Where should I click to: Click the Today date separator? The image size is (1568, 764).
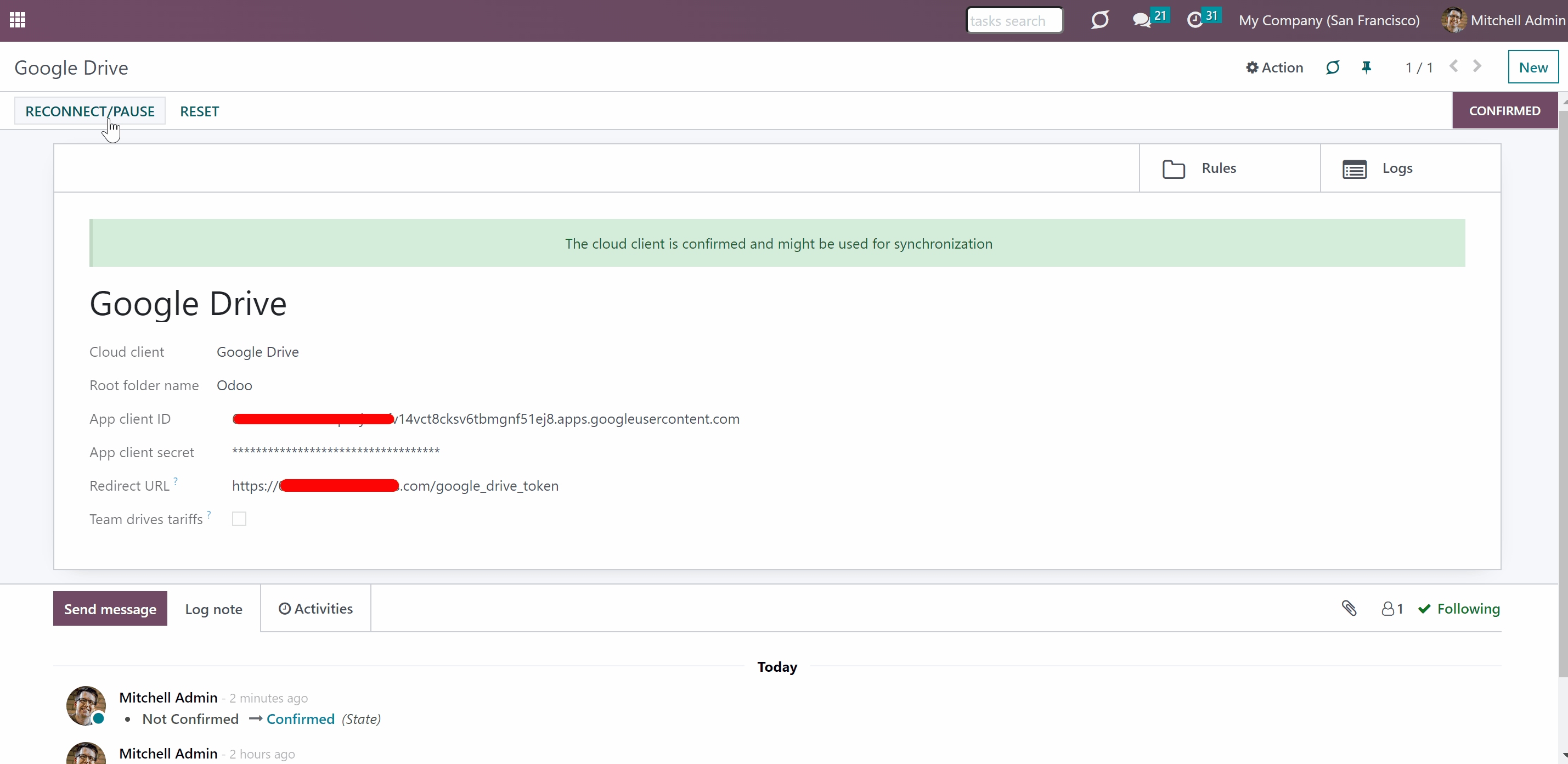(x=777, y=667)
